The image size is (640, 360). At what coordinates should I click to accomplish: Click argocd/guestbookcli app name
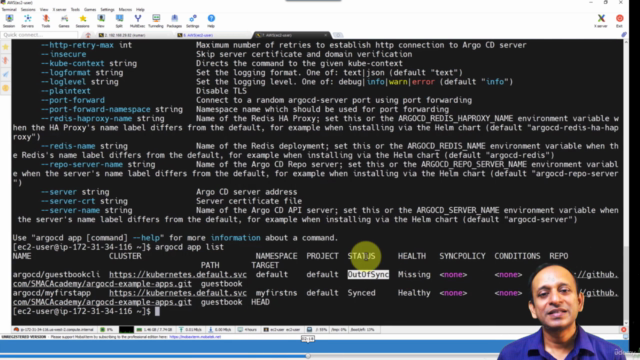(56, 274)
